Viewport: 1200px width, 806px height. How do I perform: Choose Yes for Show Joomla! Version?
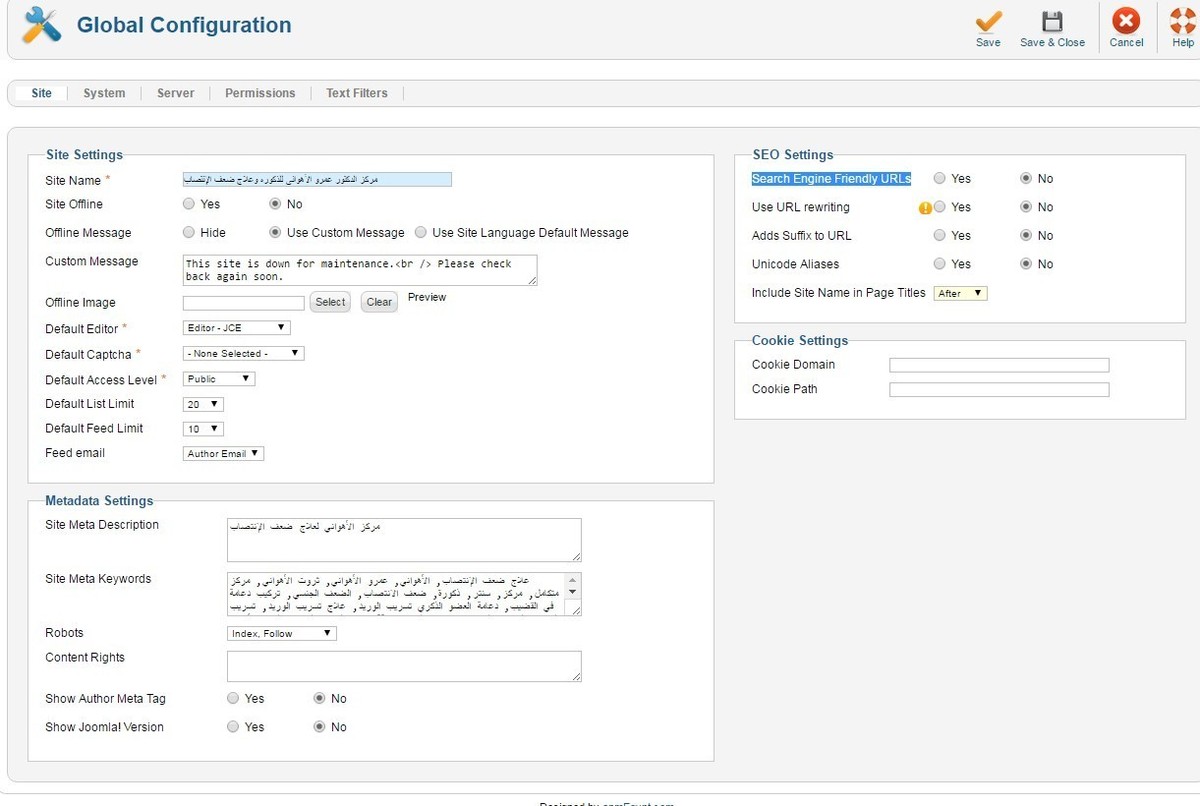[233, 727]
